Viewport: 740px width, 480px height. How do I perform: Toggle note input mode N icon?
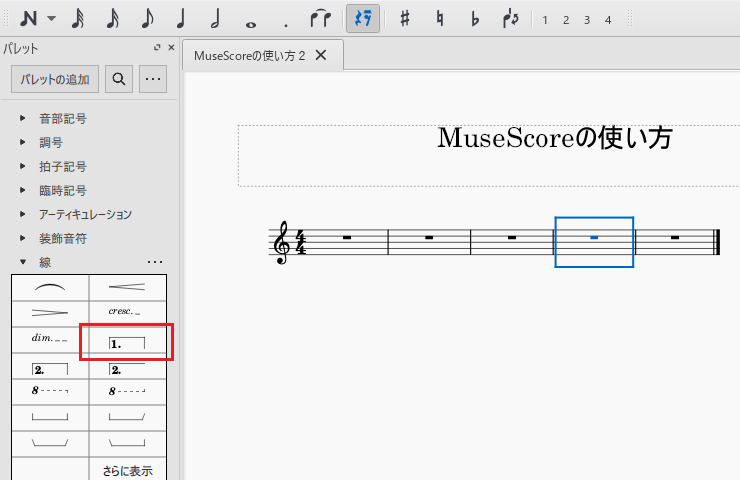[x=28, y=19]
